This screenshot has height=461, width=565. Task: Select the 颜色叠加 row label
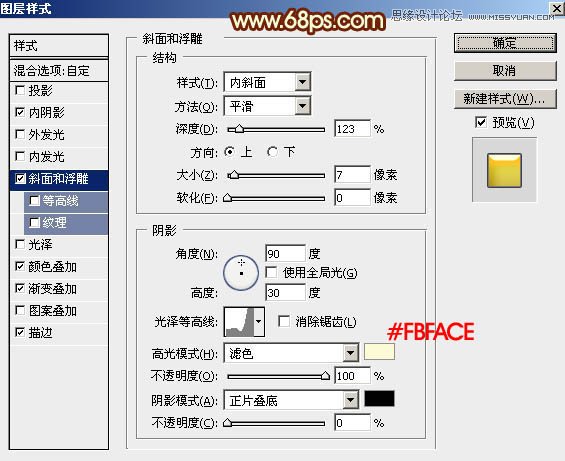coord(53,267)
